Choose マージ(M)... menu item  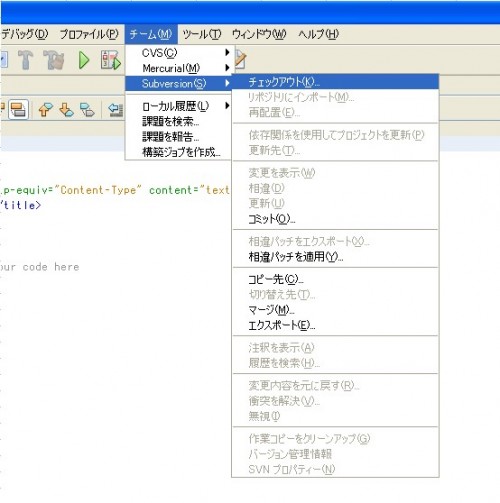335,310
